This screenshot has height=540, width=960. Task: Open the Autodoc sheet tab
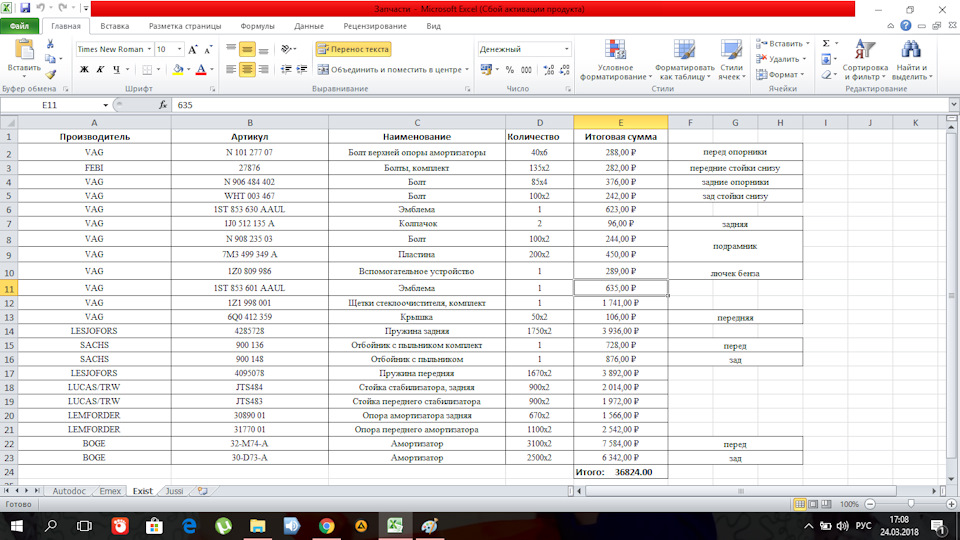pyautogui.click(x=69, y=491)
